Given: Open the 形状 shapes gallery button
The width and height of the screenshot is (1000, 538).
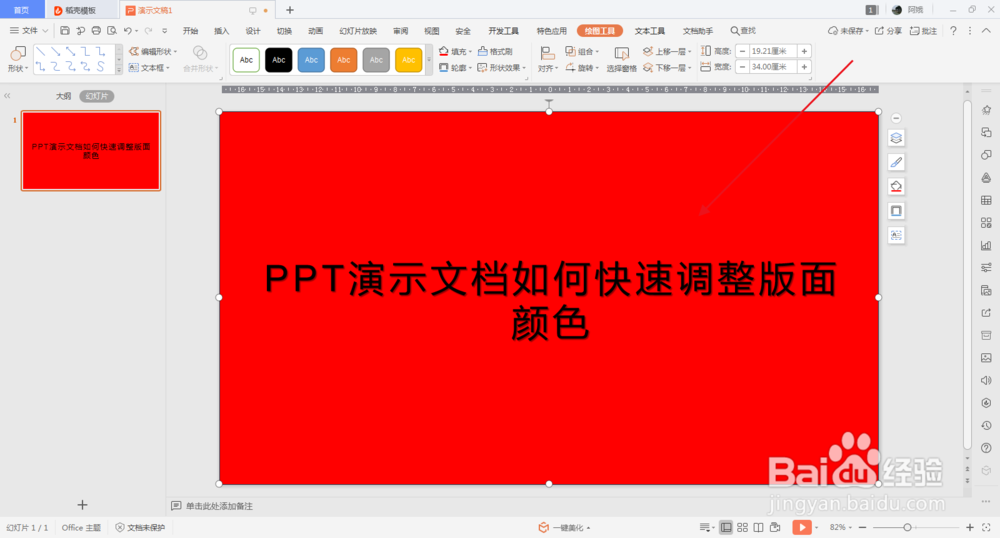Looking at the screenshot, I should (17, 59).
